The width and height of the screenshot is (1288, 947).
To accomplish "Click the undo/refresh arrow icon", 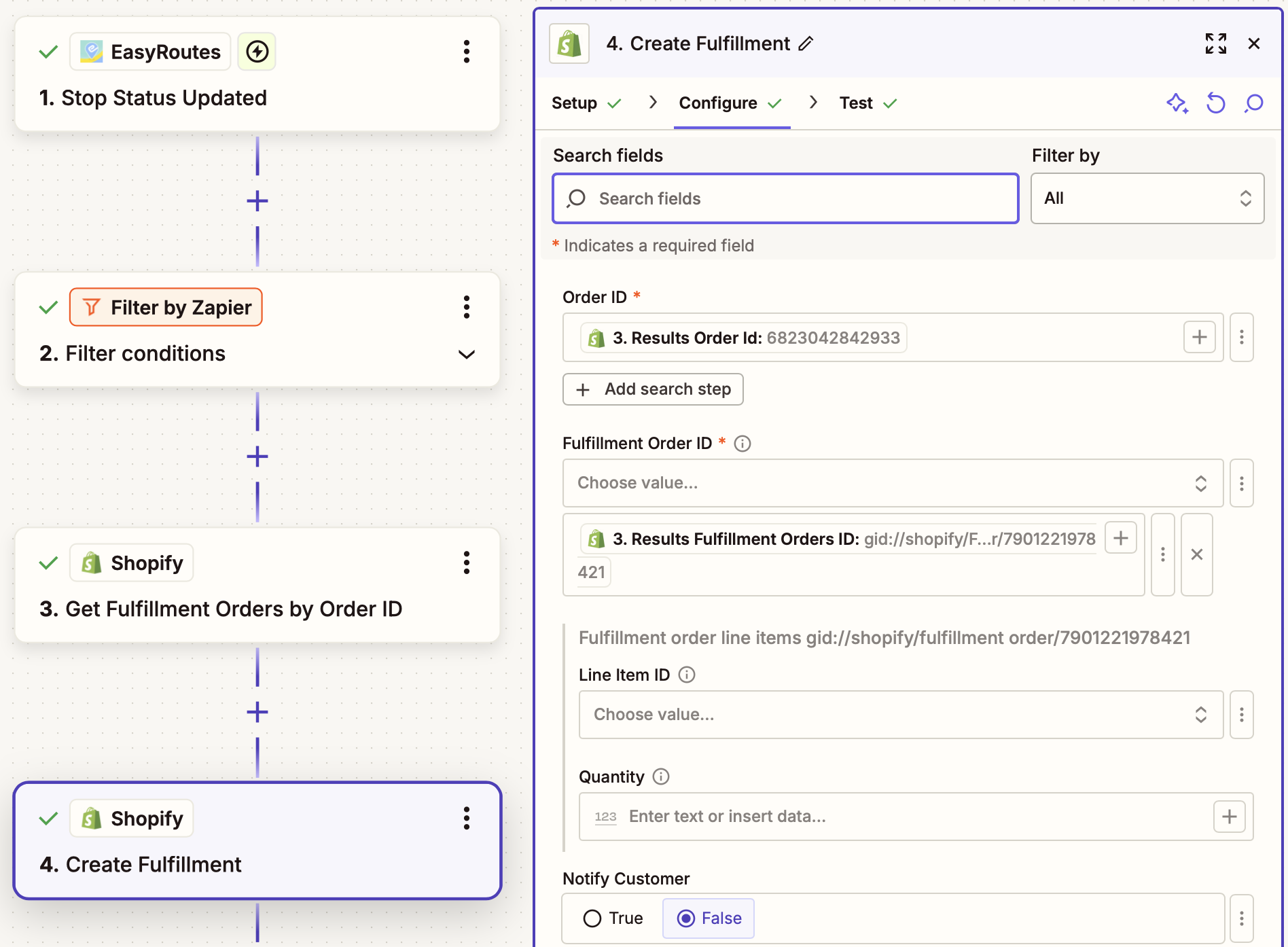I will [1215, 103].
